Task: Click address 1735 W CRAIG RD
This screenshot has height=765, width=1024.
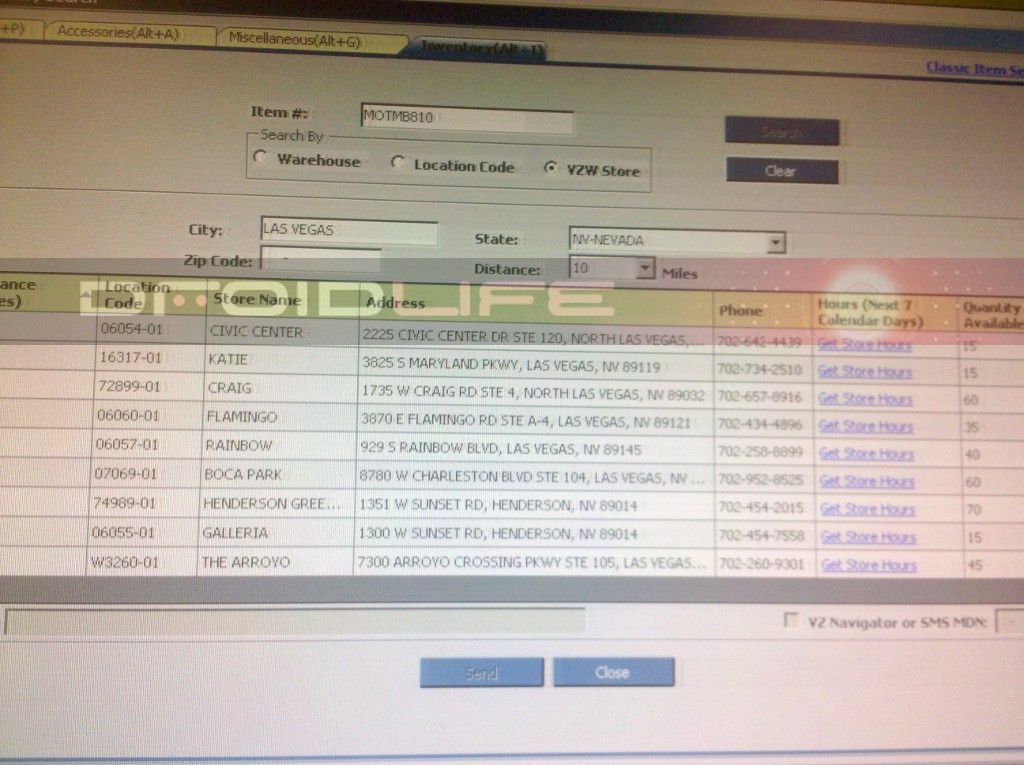Action: [533, 393]
